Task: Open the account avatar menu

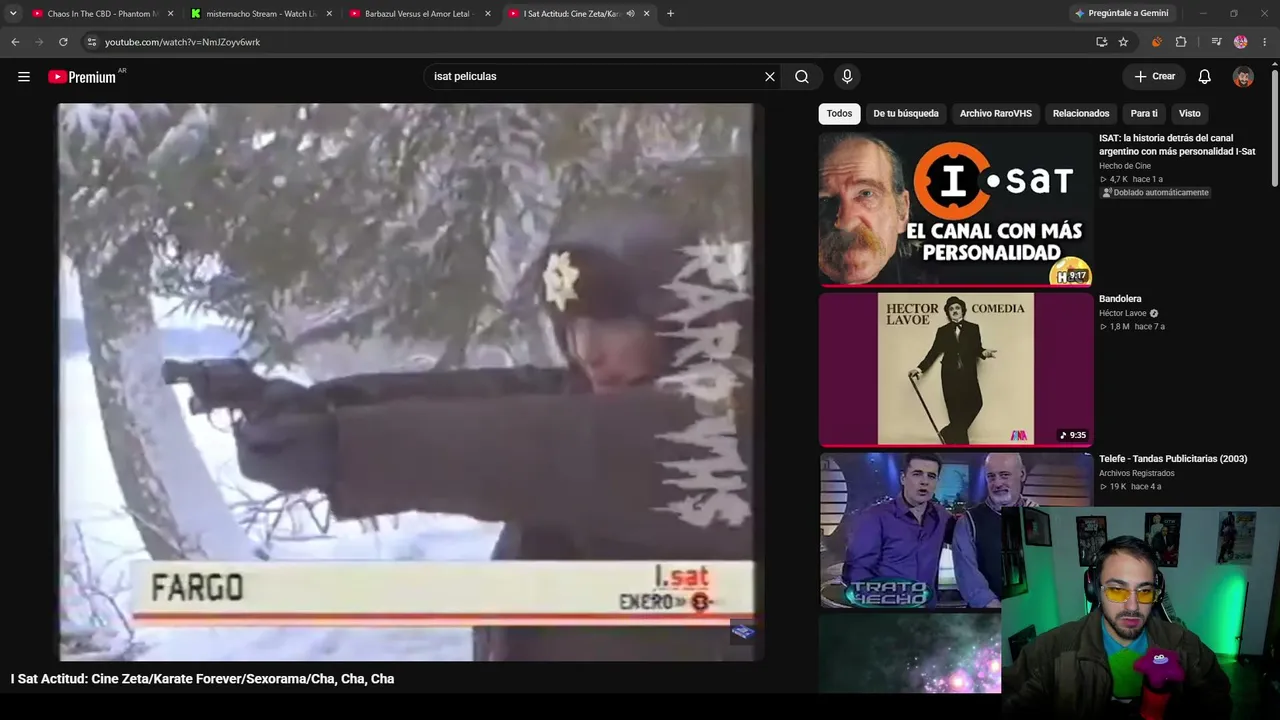Action: point(1243,76)
